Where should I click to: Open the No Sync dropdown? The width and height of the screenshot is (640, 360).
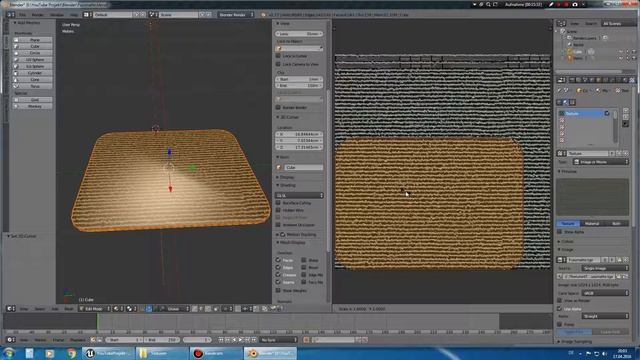(x=279, y=340)
